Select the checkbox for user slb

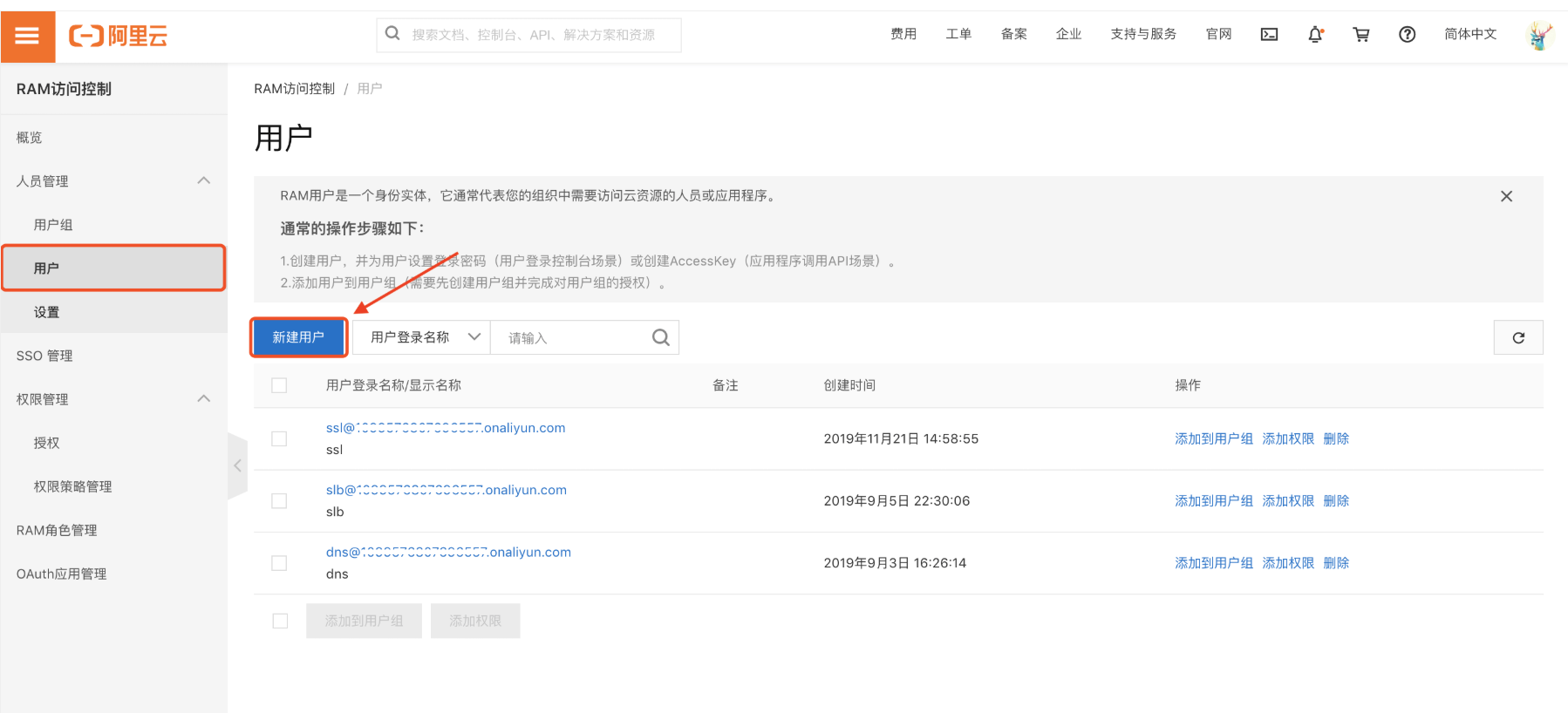[x=279, y=501]
